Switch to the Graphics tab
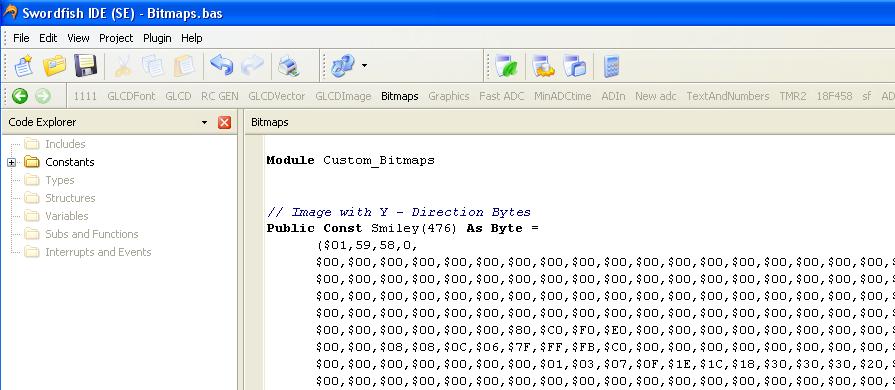Image resolution: width=895 pixels, height=390 pixels. click(449, 97)
